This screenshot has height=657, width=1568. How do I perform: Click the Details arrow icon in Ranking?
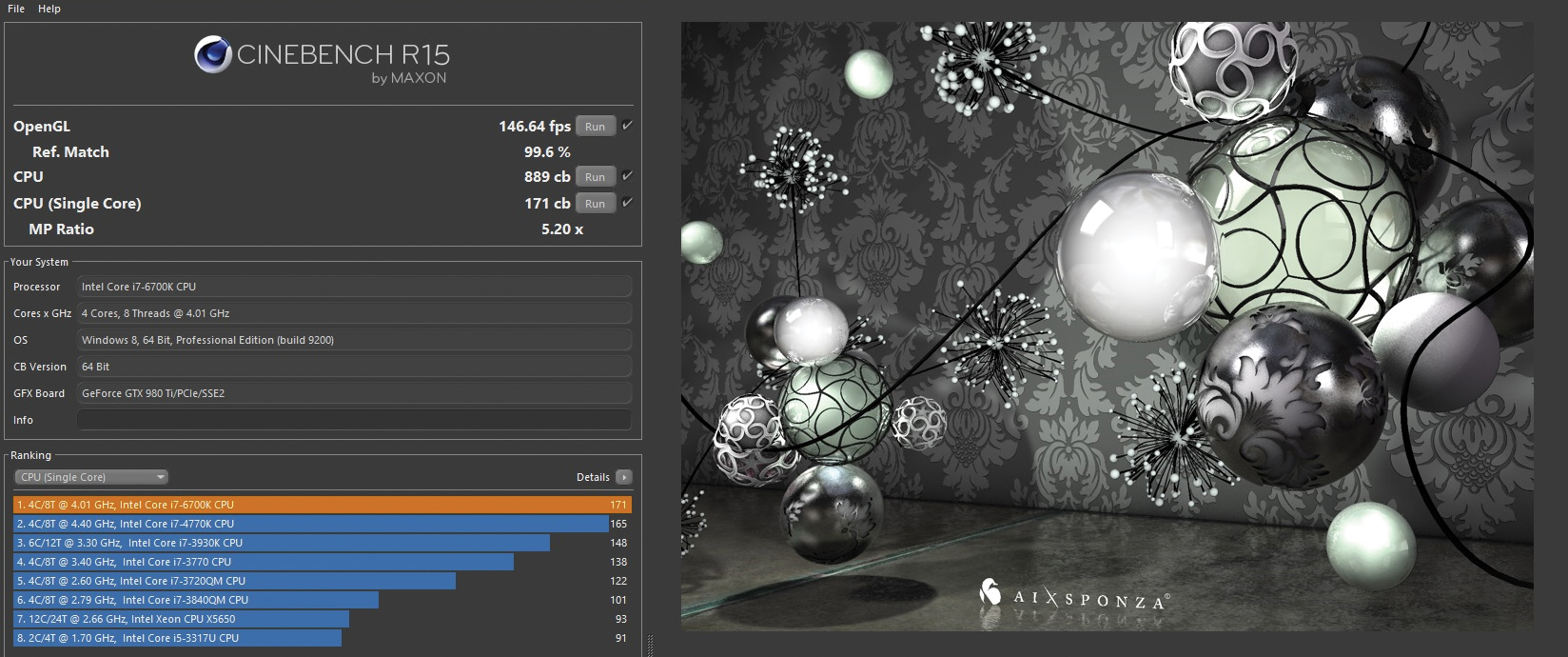[x=624, y=477]
